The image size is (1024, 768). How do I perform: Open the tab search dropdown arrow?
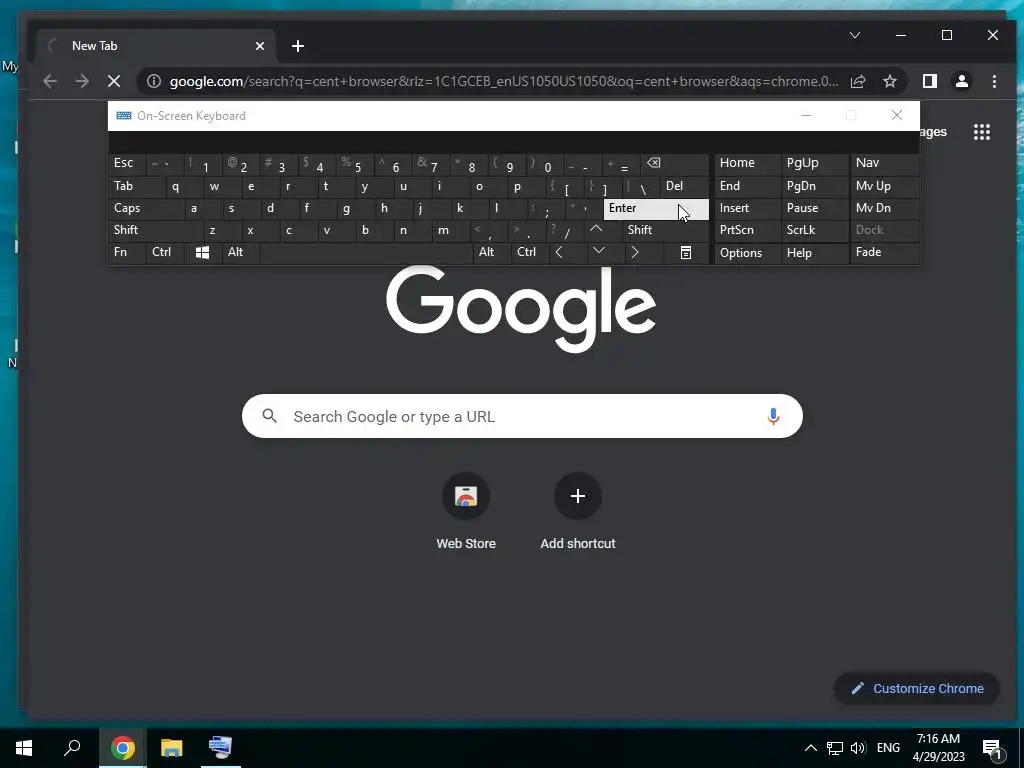(854, 35)
